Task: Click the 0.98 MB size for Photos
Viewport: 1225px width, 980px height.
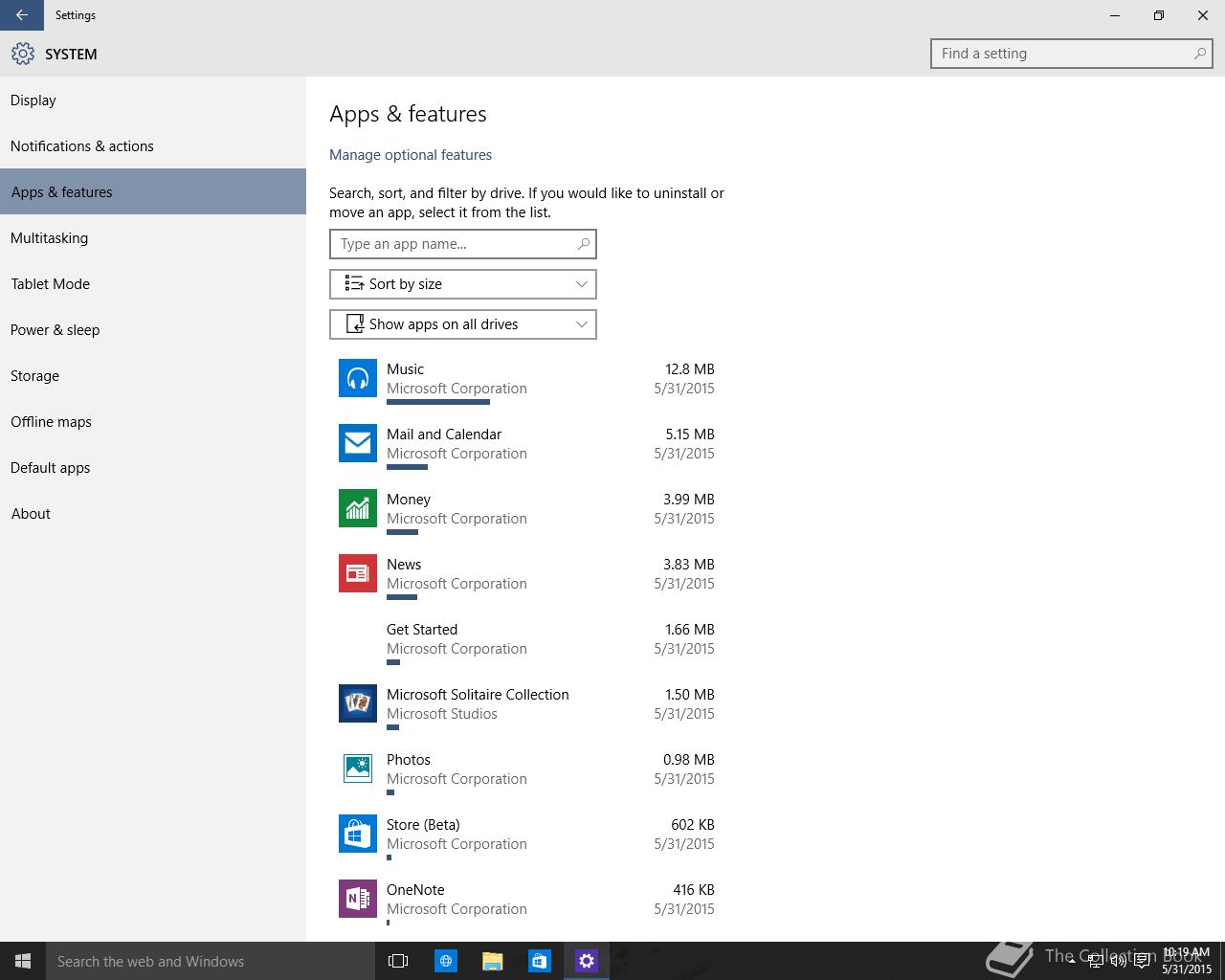Action: pos(689,760)
